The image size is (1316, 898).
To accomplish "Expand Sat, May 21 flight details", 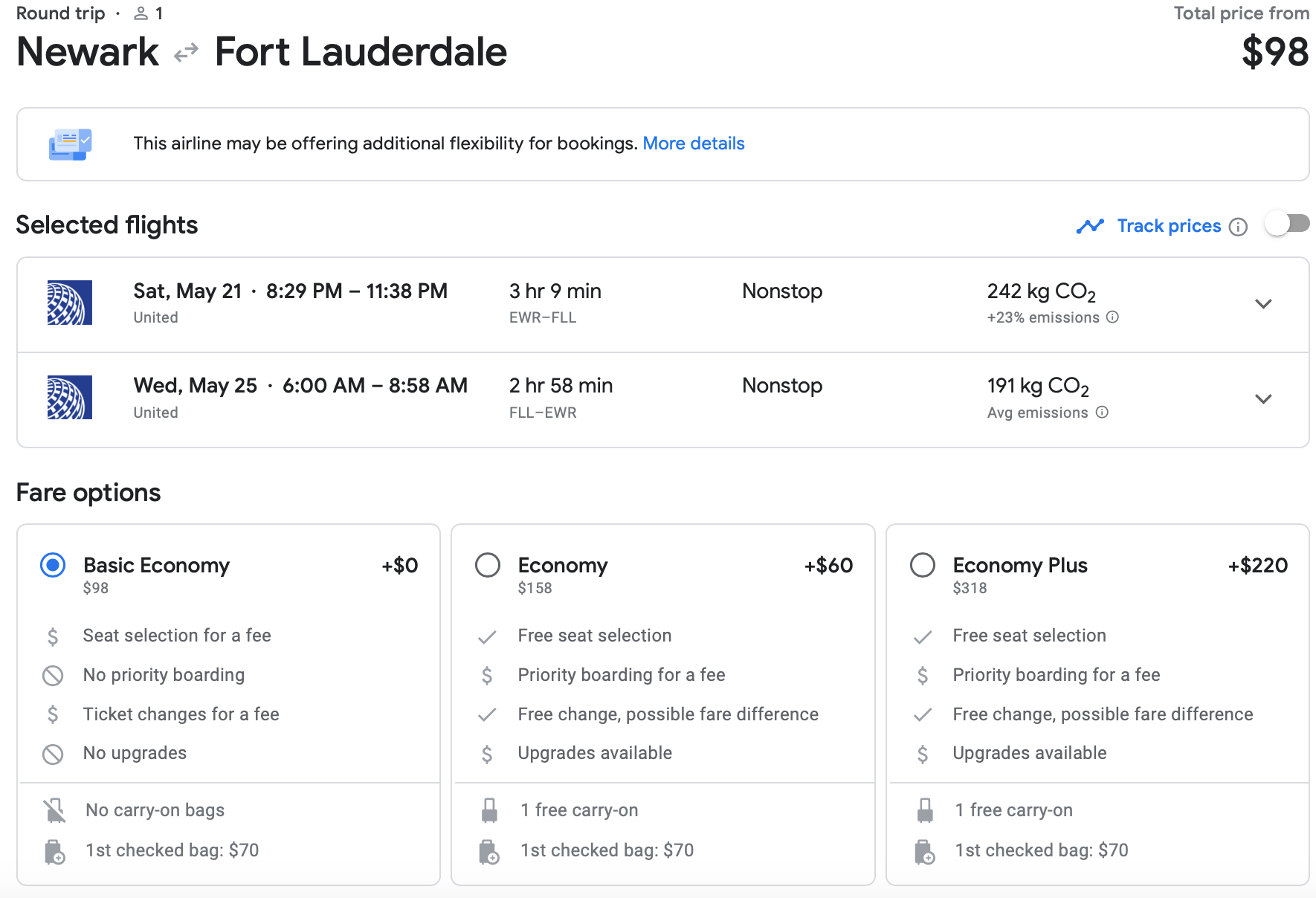I will (x=1263, y=304).
